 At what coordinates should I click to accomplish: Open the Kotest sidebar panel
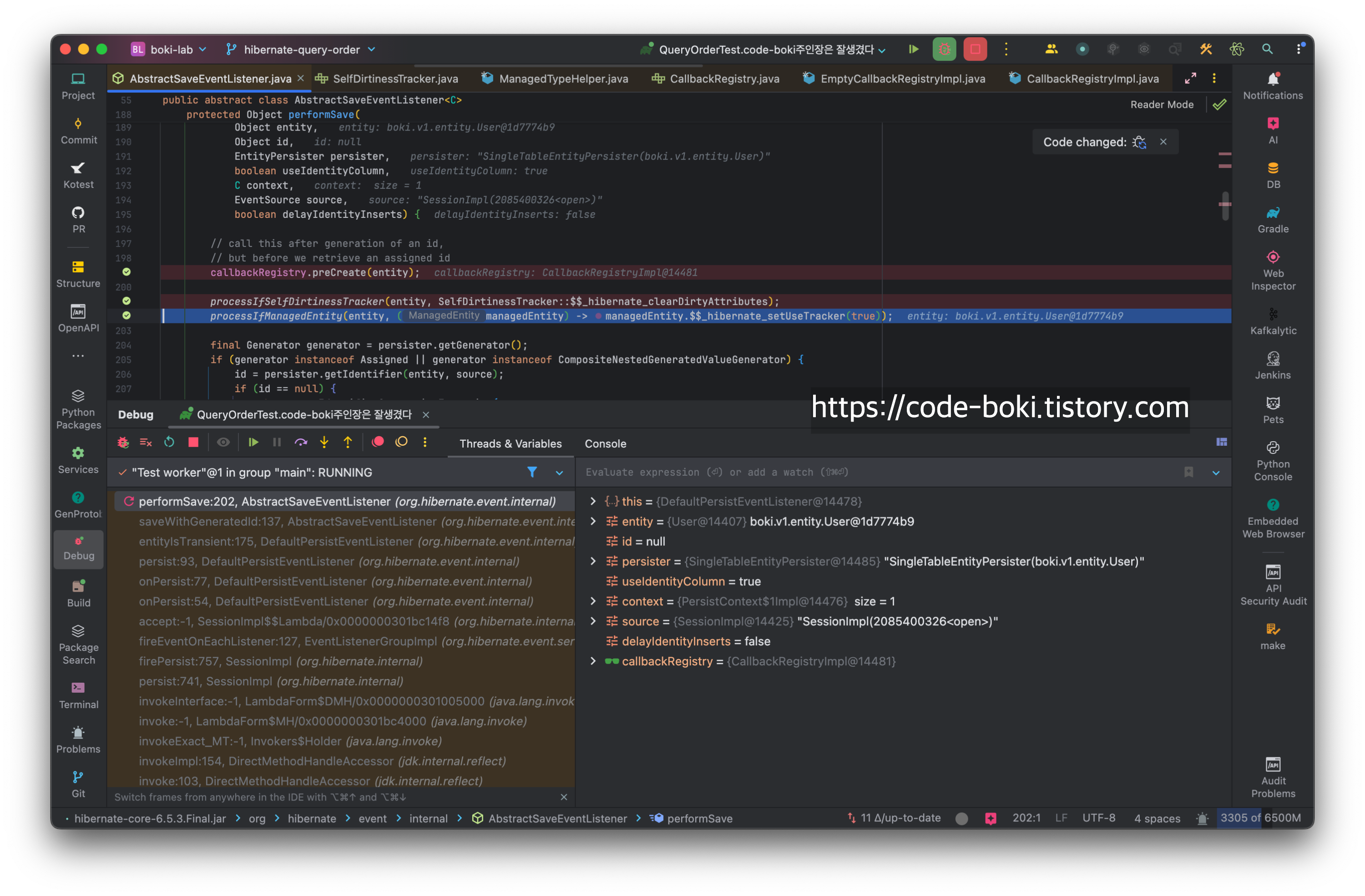[79, 175]
